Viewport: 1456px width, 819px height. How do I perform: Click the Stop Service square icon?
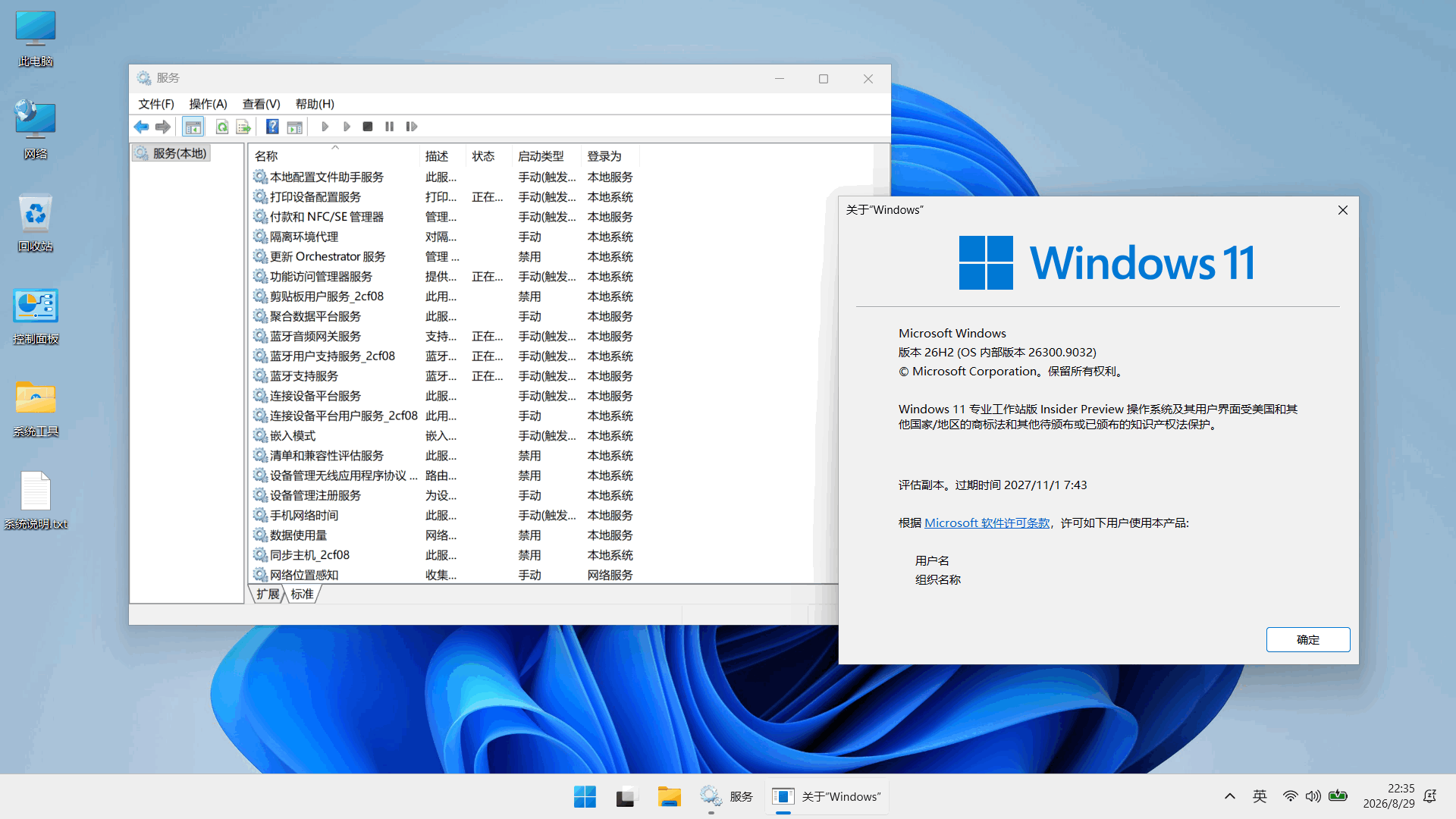coord(368,127)
